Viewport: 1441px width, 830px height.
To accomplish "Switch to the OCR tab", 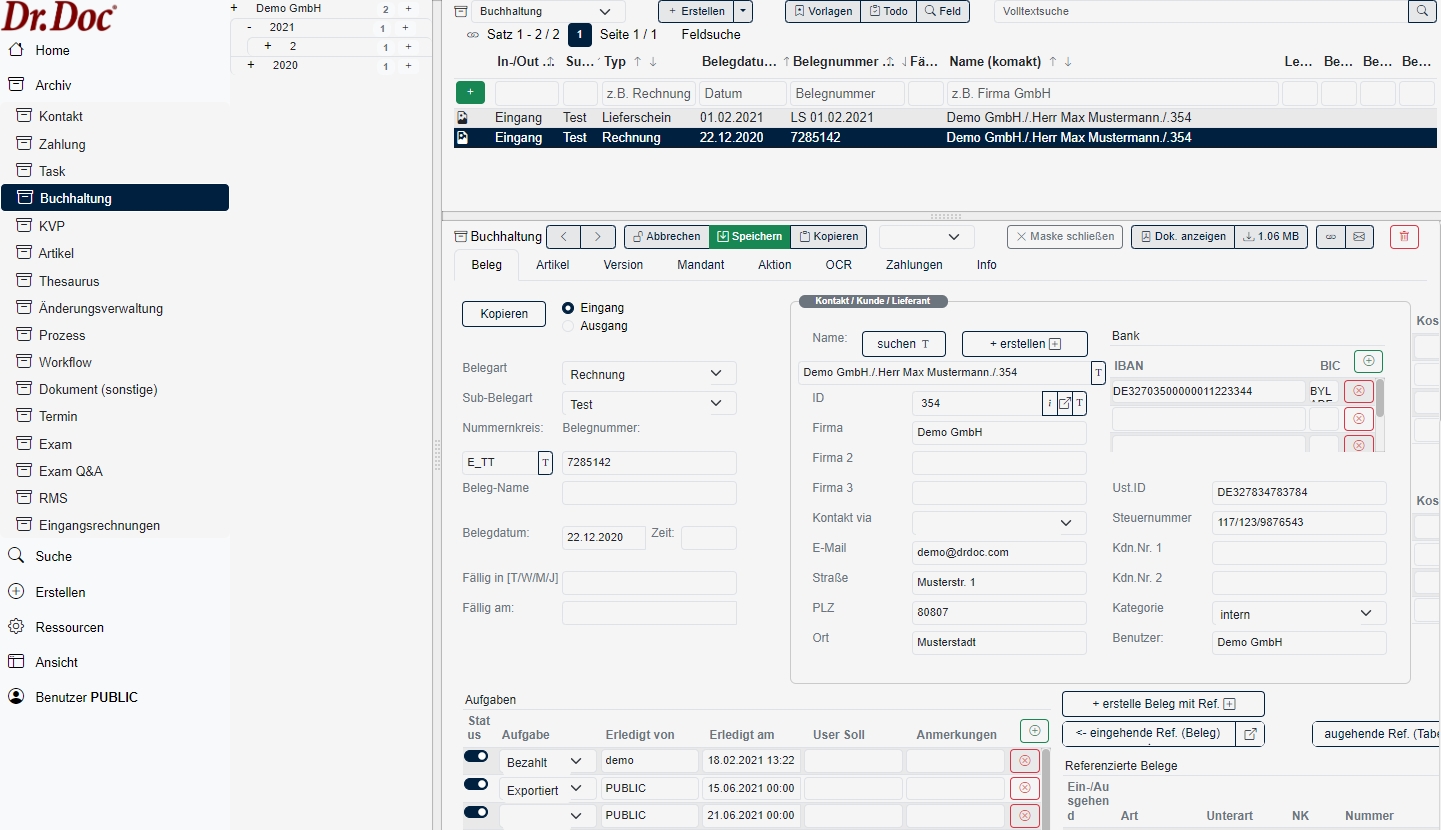I will 839,265.
